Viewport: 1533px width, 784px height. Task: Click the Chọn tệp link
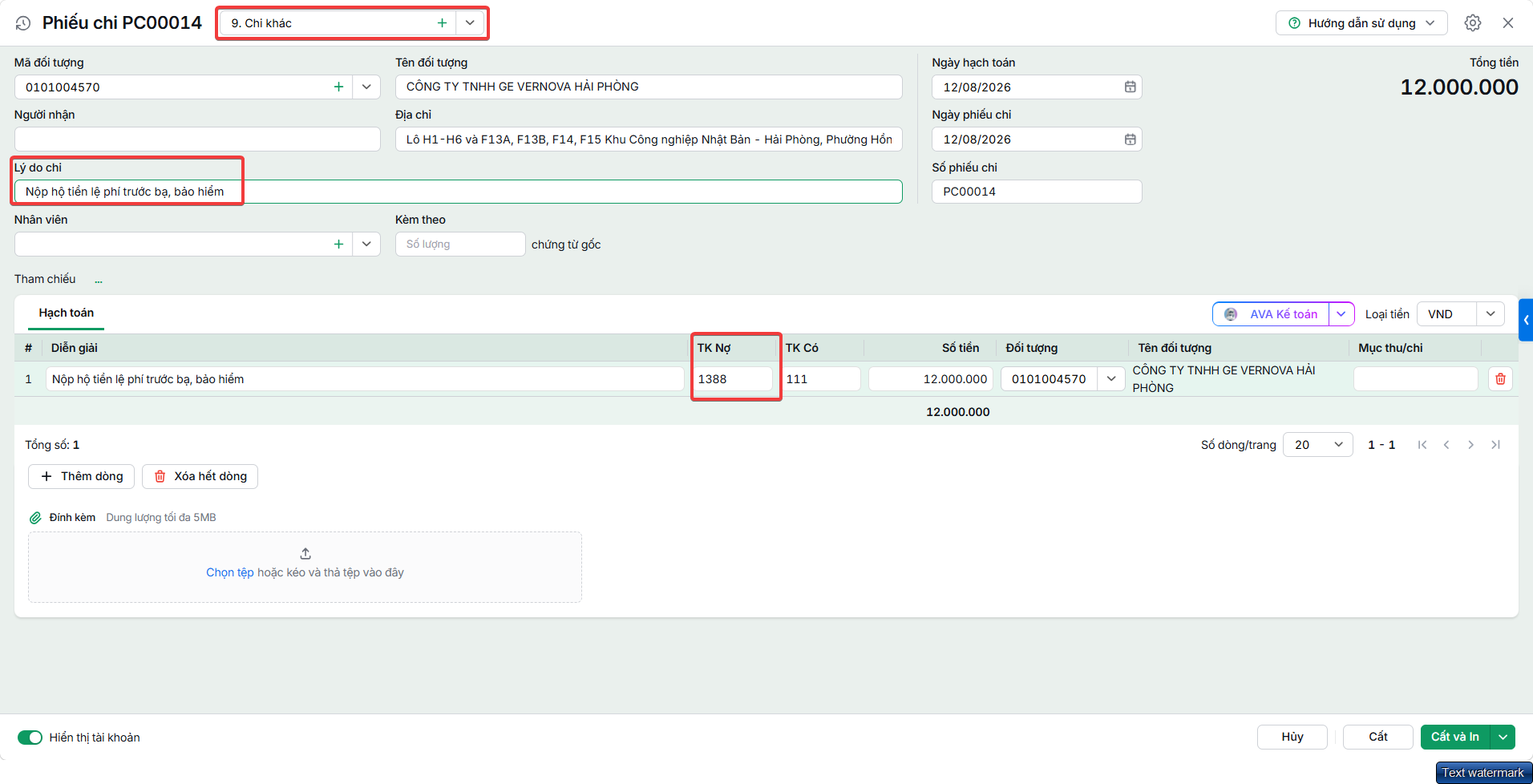pyautogui.click(x=230, y=572)
